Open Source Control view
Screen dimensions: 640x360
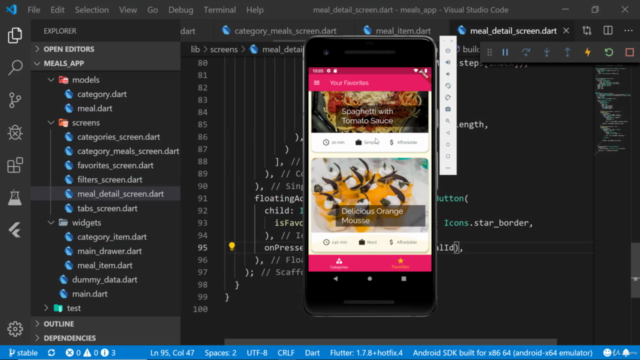[x=15, y=100]
